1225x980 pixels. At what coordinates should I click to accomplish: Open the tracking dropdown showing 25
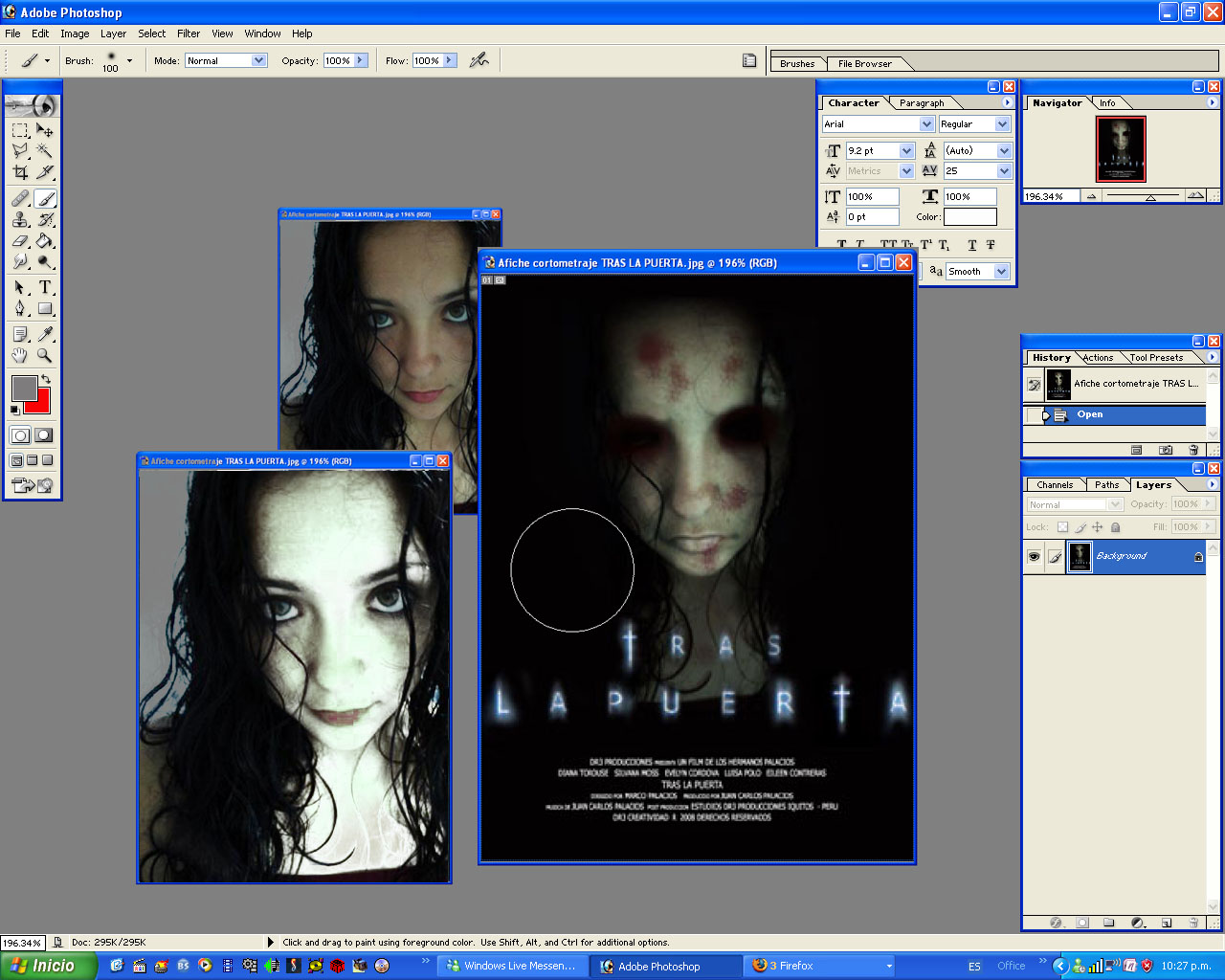(x=1004, y=170)
